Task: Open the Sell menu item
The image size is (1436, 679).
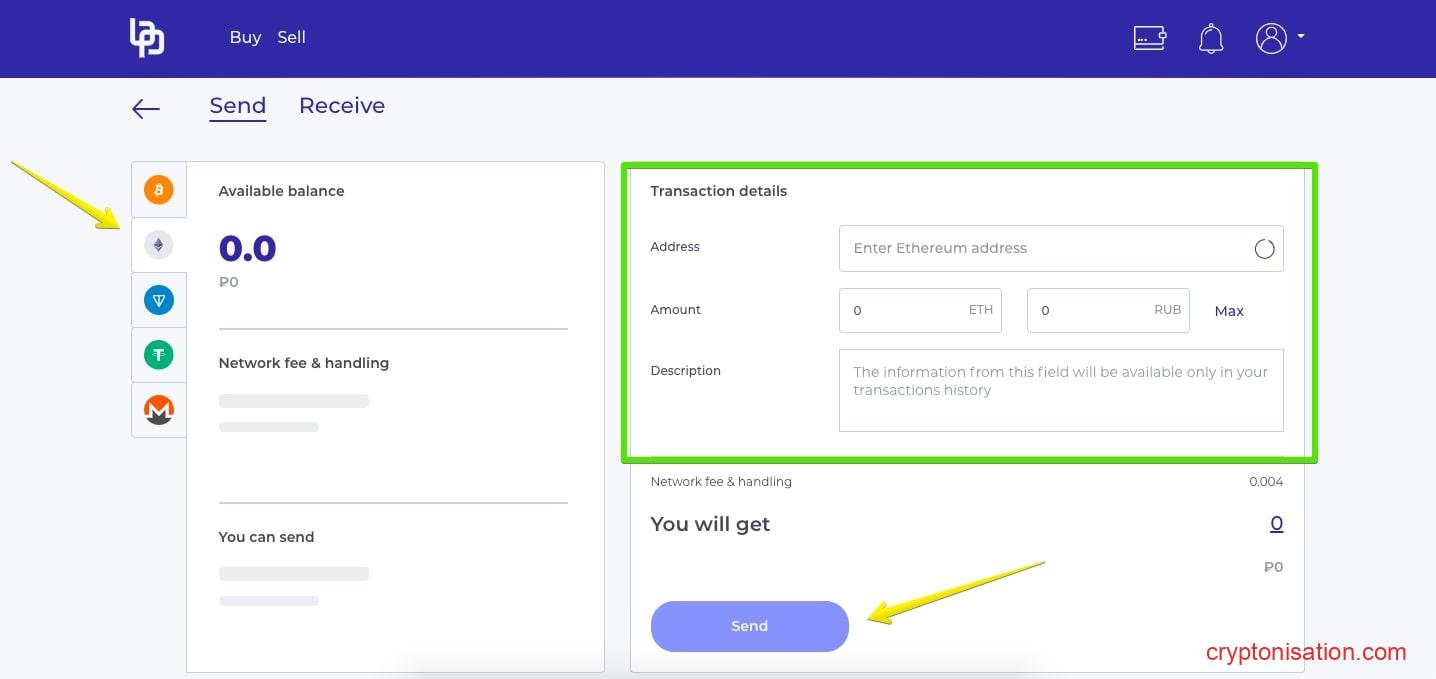Action: click(292, 37)
